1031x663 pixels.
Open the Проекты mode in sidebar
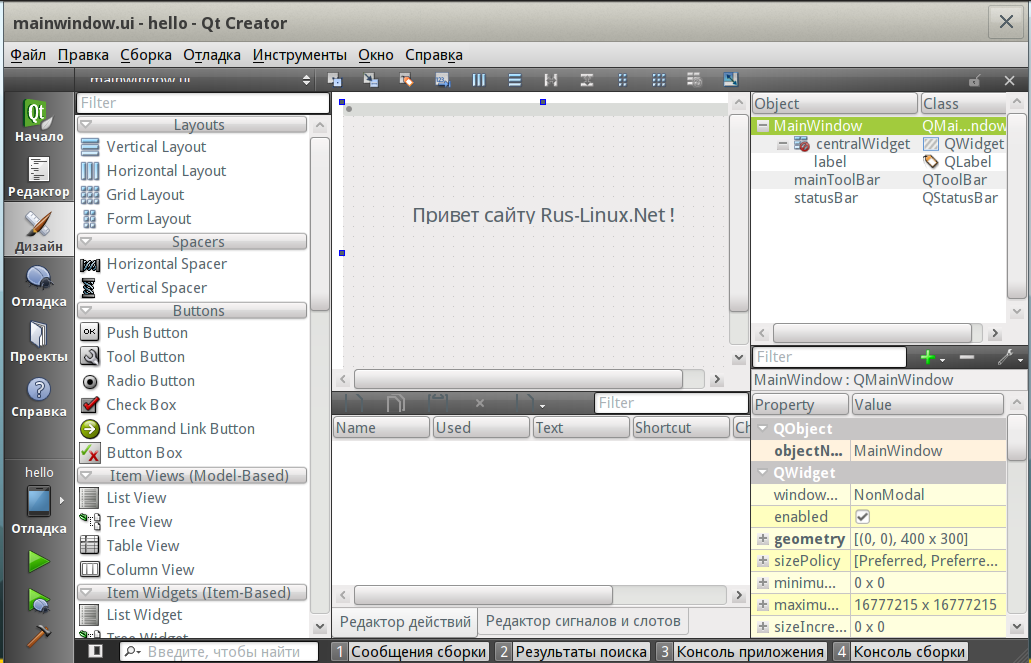pos(38,341)
